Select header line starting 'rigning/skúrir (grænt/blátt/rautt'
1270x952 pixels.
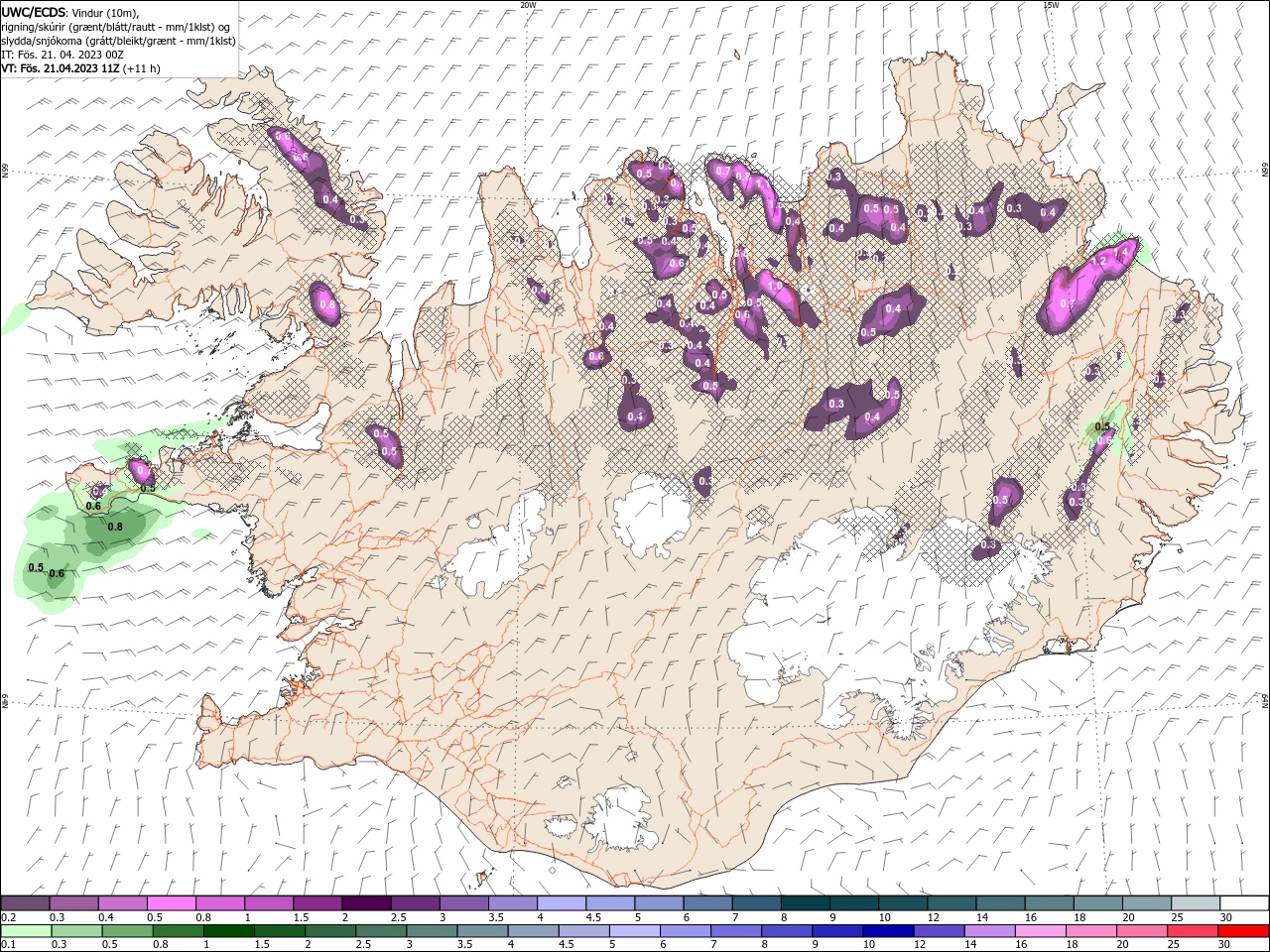pos(115,27)
